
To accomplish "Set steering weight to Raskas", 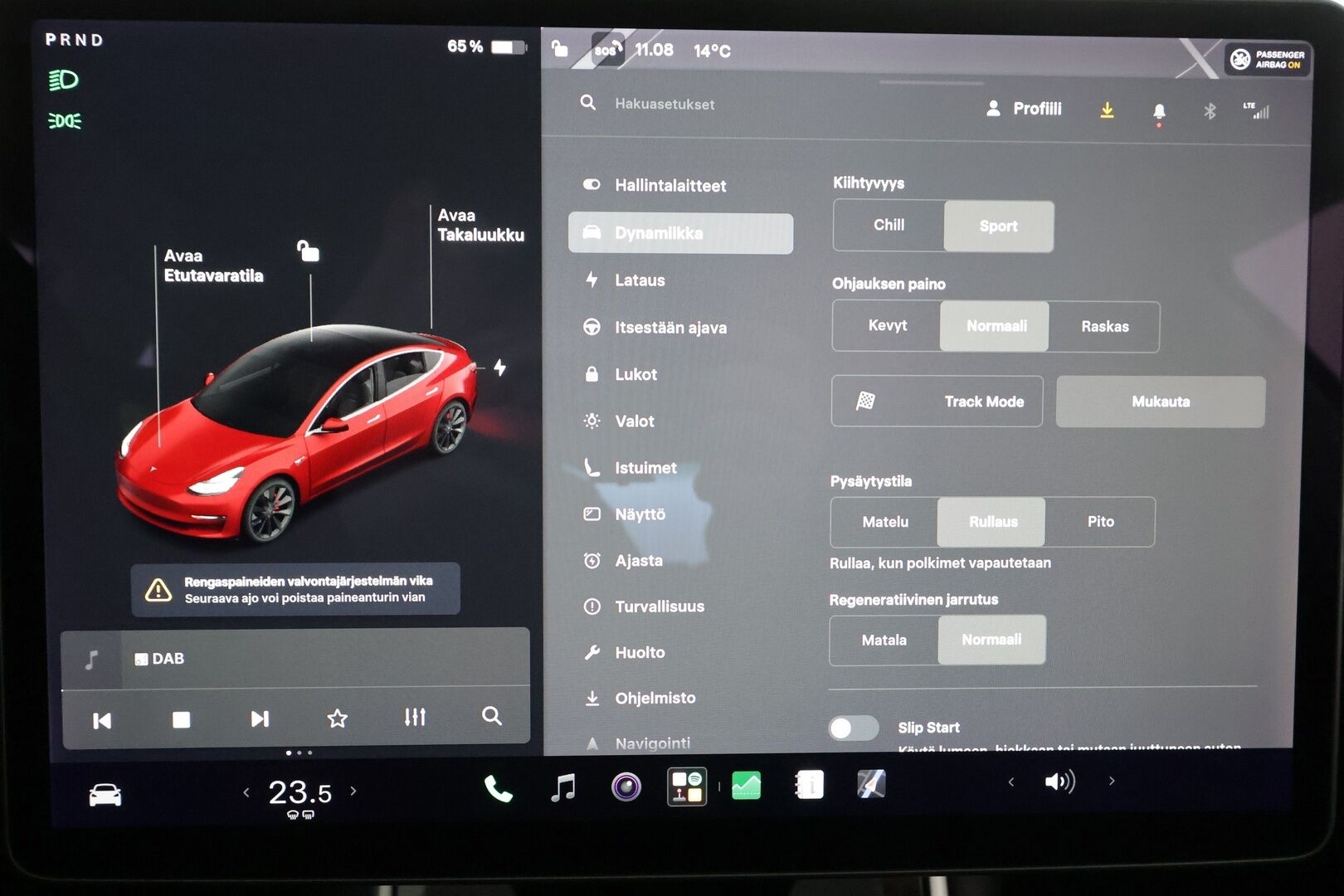I will 1104,327.
